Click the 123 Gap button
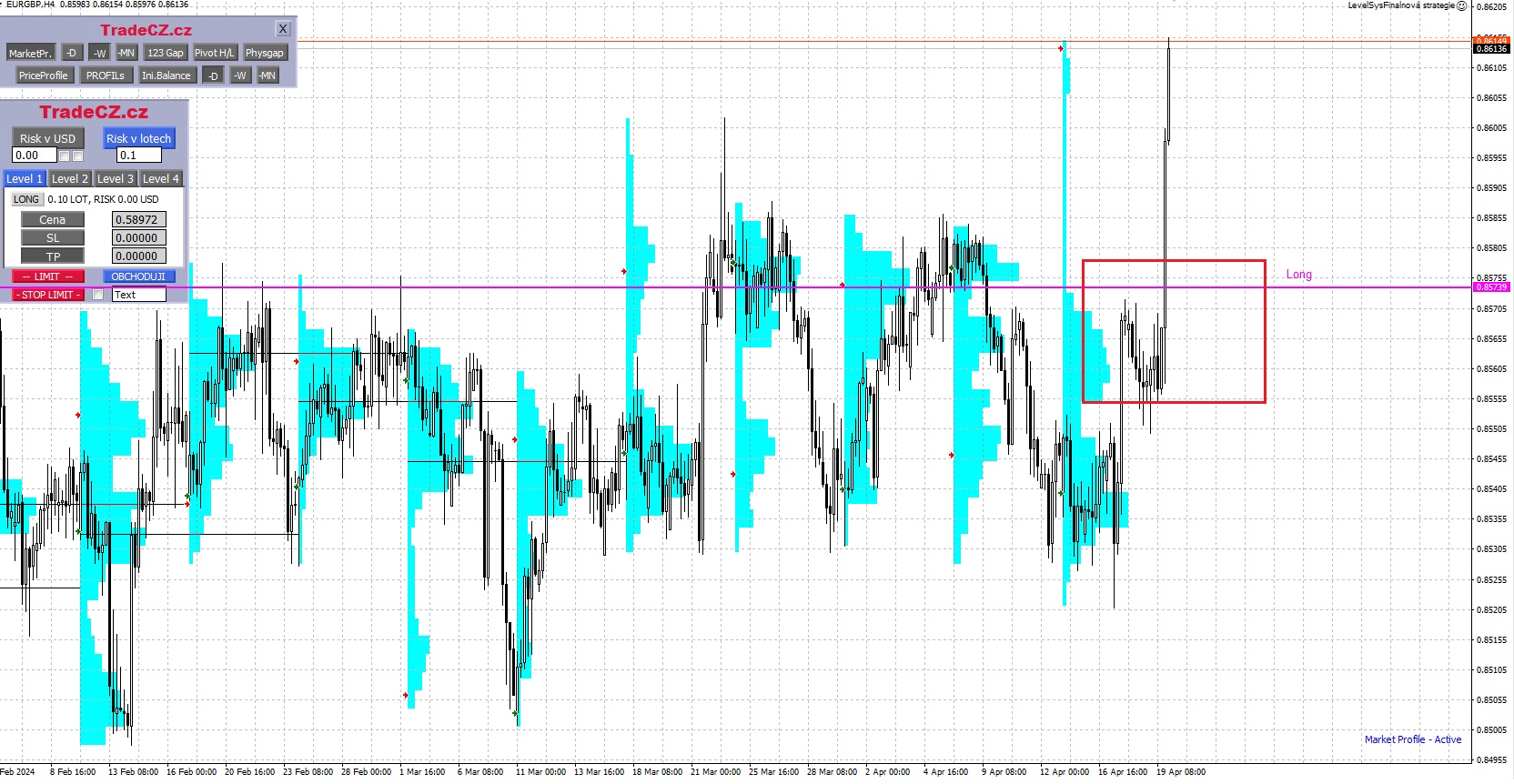 pyautogui.click(x=166, y=53)
